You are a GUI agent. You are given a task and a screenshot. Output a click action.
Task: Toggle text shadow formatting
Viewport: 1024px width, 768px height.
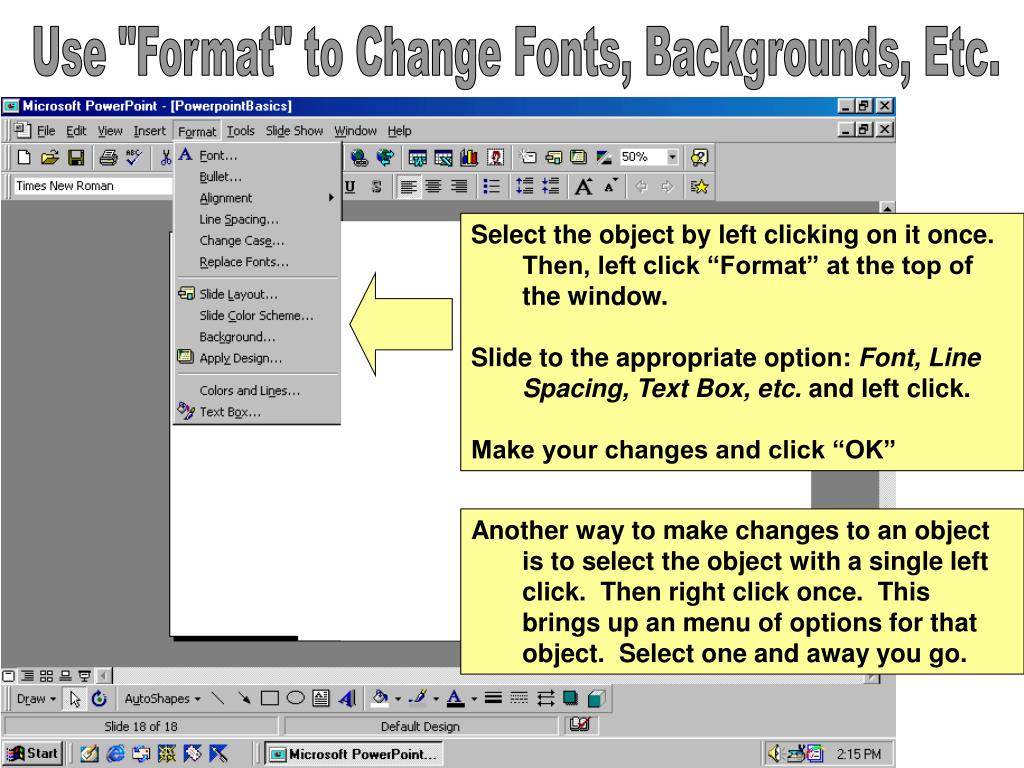(376, 187)
